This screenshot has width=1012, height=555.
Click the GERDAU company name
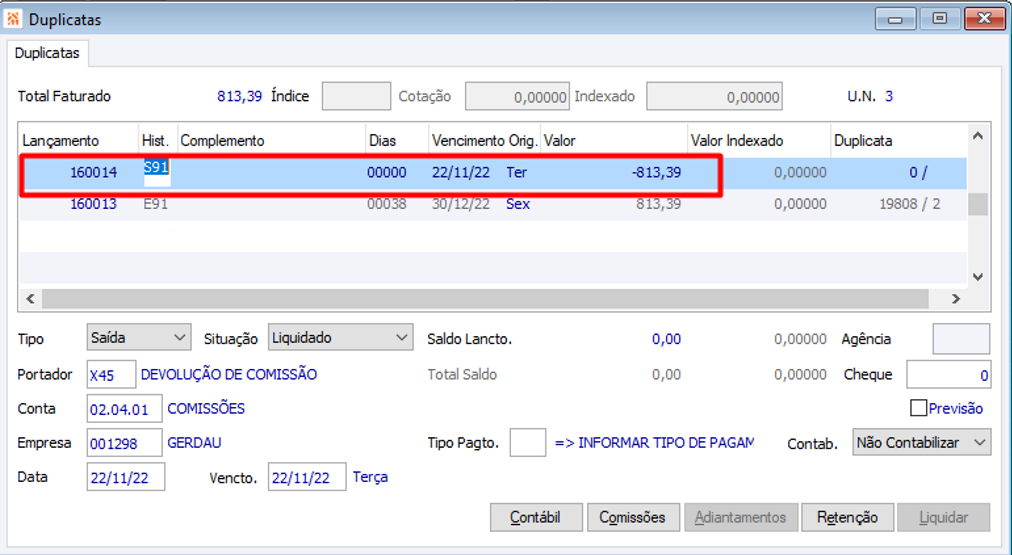click(194, 443)
